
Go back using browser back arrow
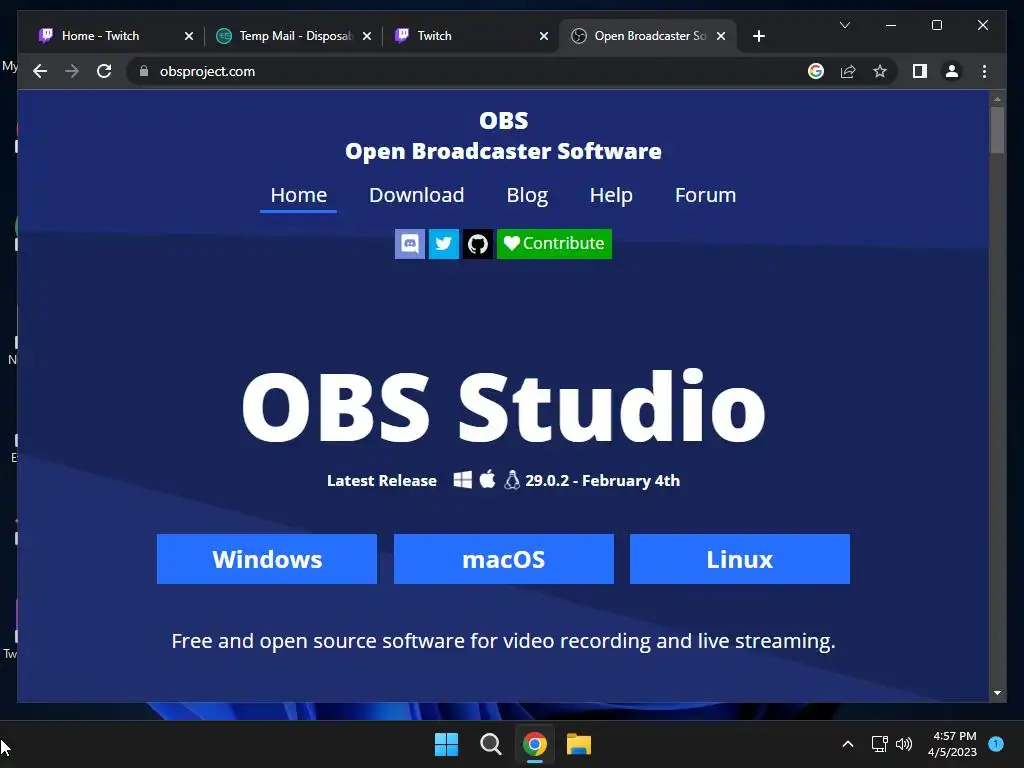pos(40,71)
